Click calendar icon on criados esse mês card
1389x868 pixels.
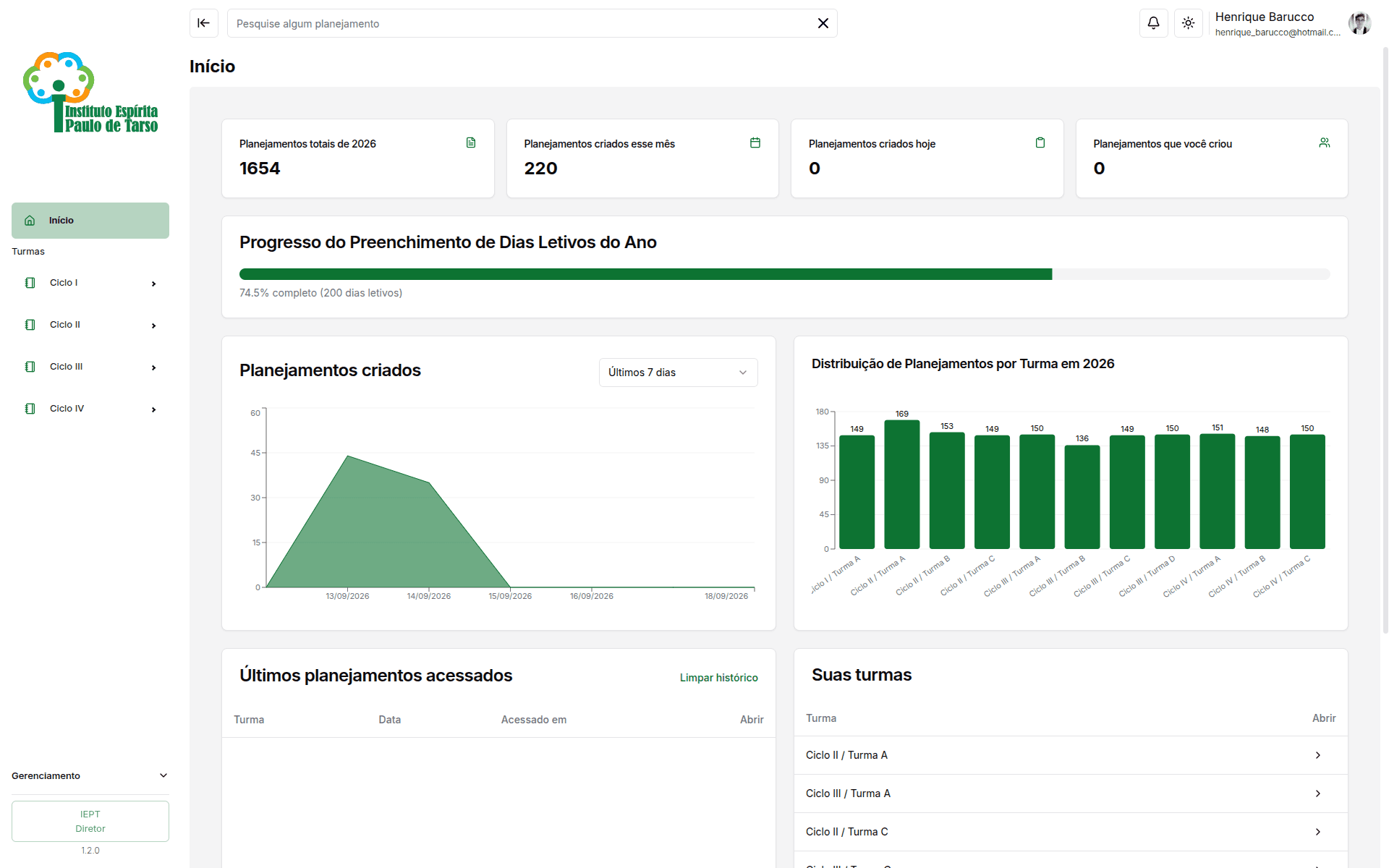click(x=755, y=142)
